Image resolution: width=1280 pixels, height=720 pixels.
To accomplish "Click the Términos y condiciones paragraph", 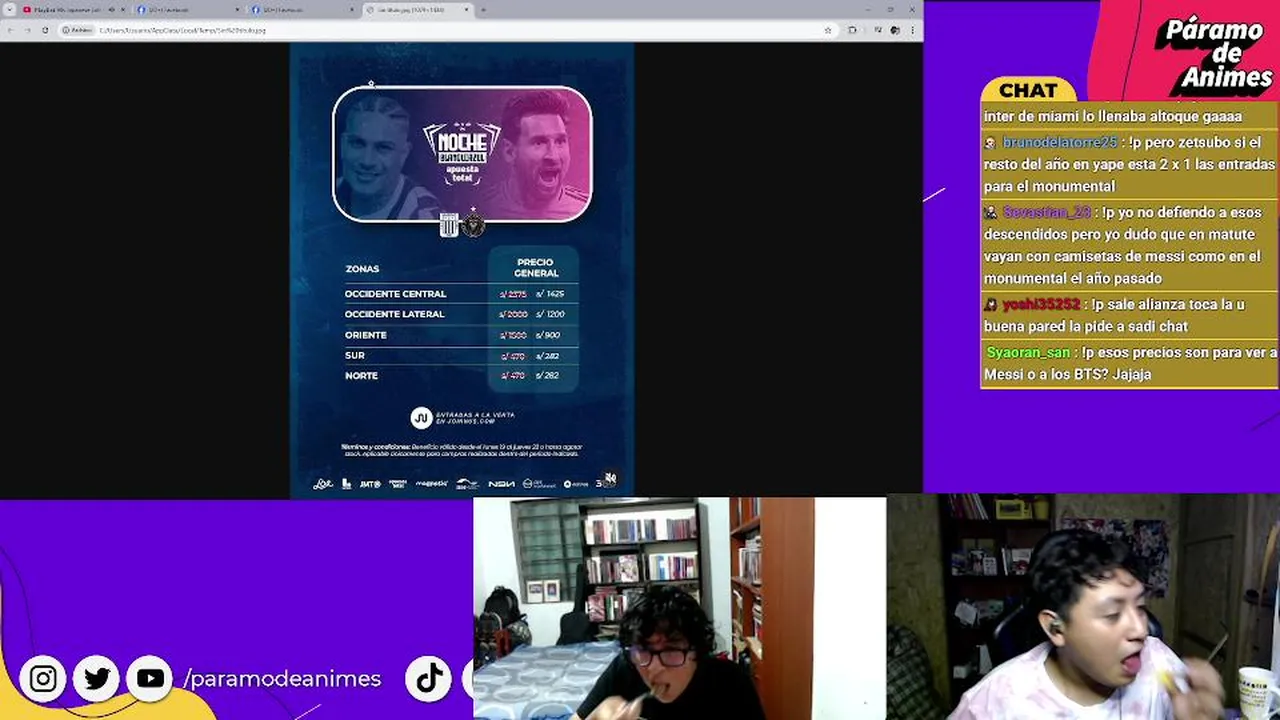I will click(x=461, y=450).
